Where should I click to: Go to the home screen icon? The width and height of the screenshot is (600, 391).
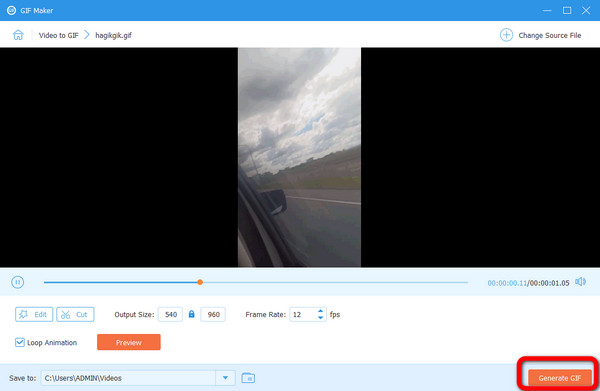click(x=18, y=35)
